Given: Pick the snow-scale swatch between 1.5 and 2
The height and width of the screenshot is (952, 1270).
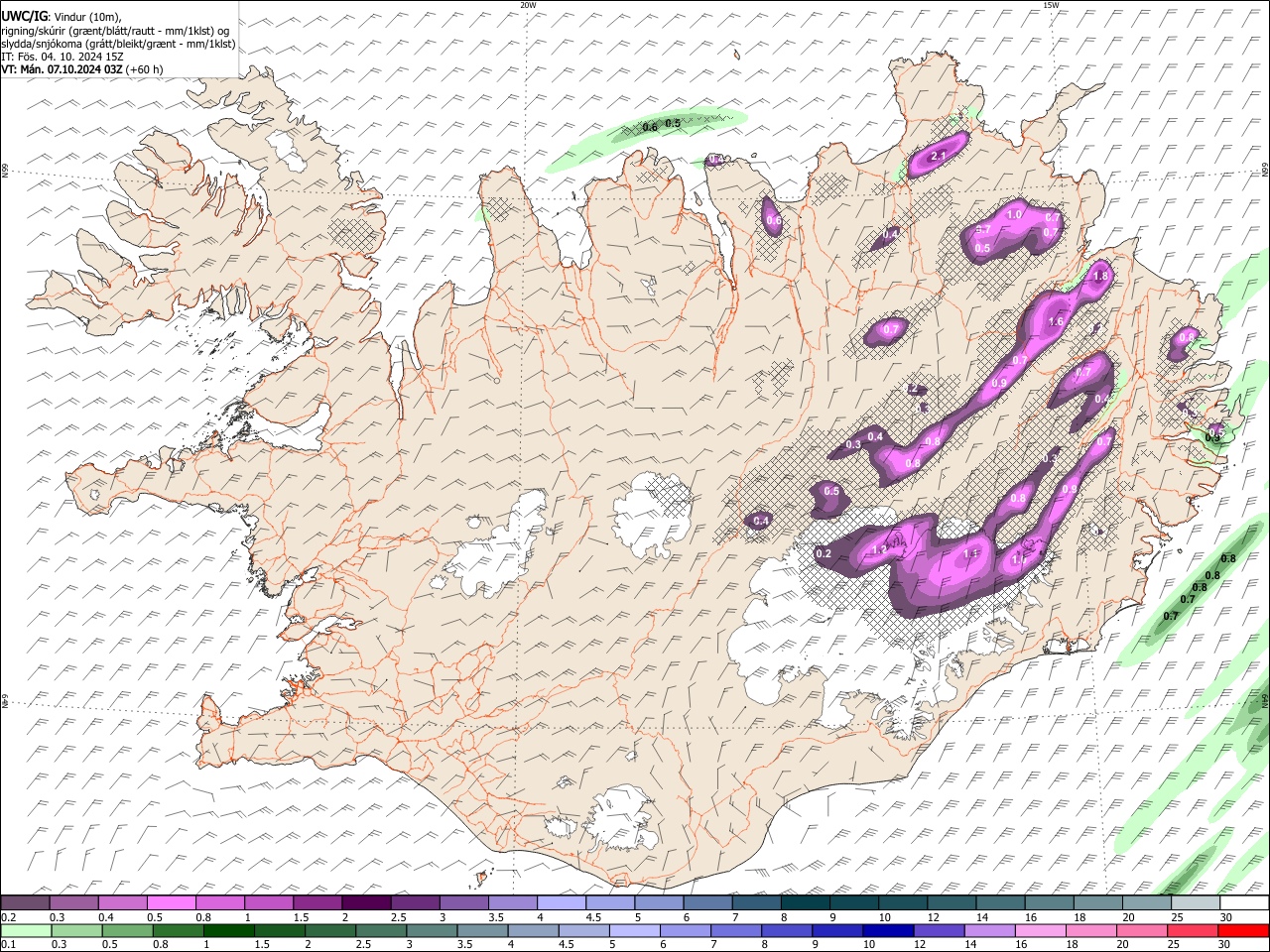Looking at the screenshot, I should [x=317, y=902].
